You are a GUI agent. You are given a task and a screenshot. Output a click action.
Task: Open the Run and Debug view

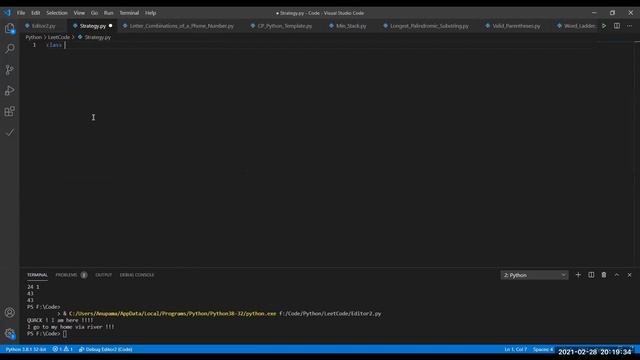(x=9, y=91)
